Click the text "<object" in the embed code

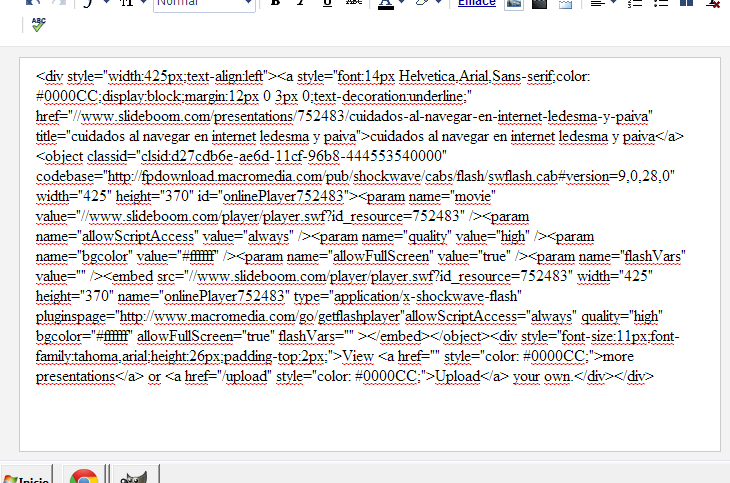coord(60,156)
